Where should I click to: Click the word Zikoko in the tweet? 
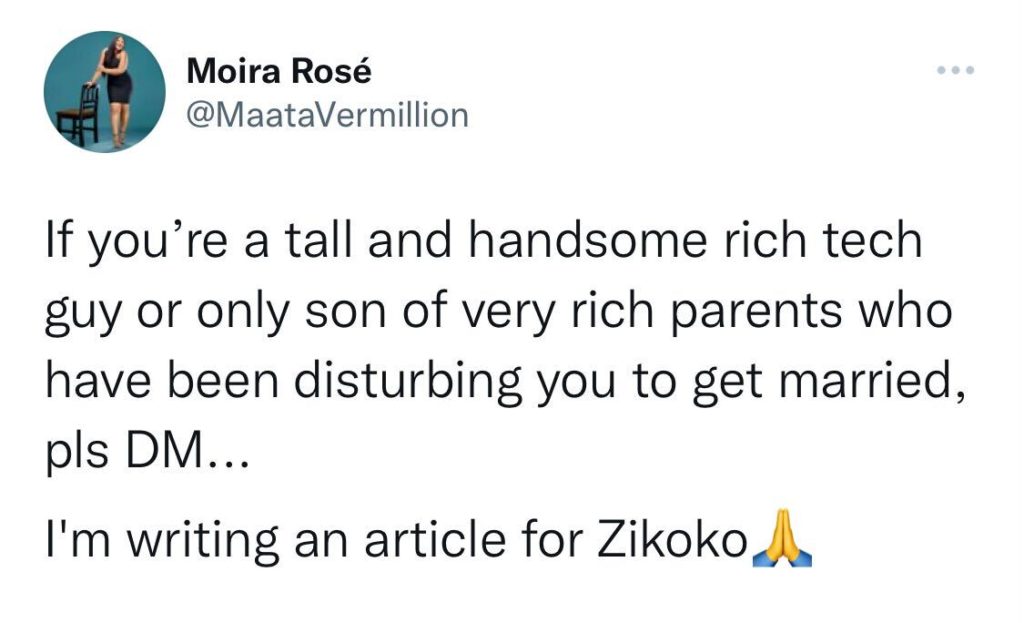685,541
